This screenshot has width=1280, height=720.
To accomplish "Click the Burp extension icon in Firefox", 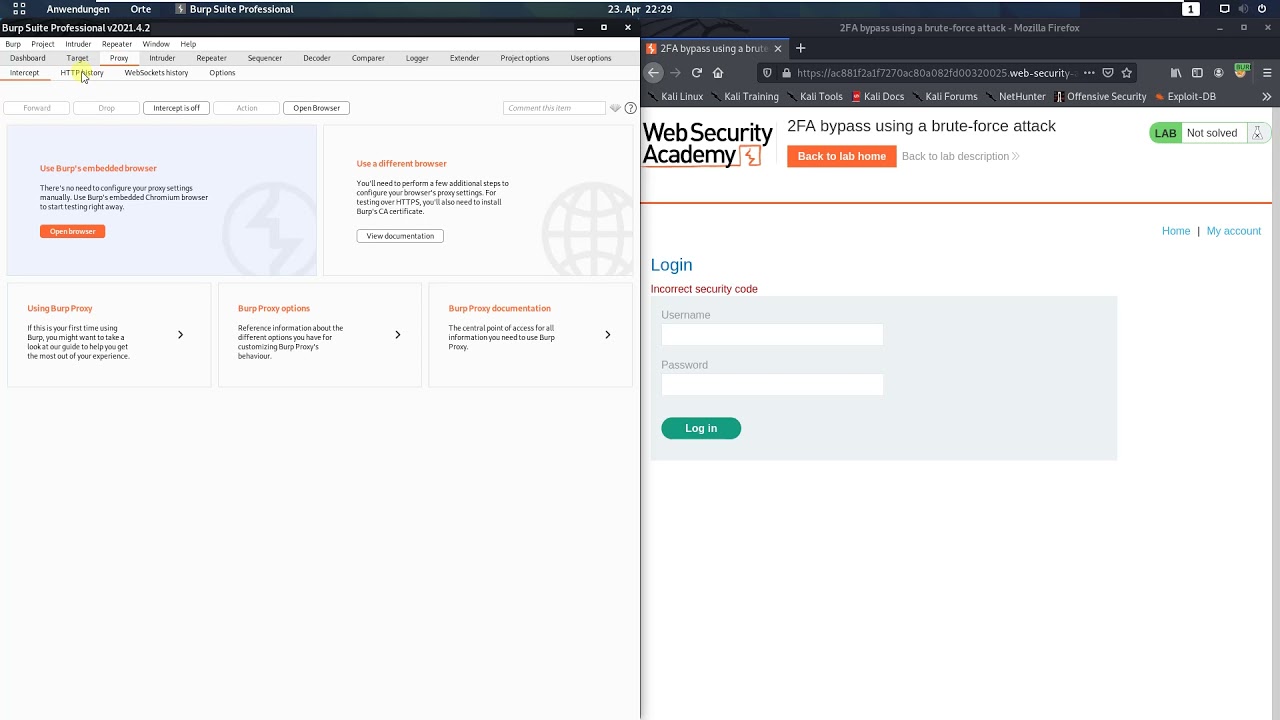I will click(1241, 71).
